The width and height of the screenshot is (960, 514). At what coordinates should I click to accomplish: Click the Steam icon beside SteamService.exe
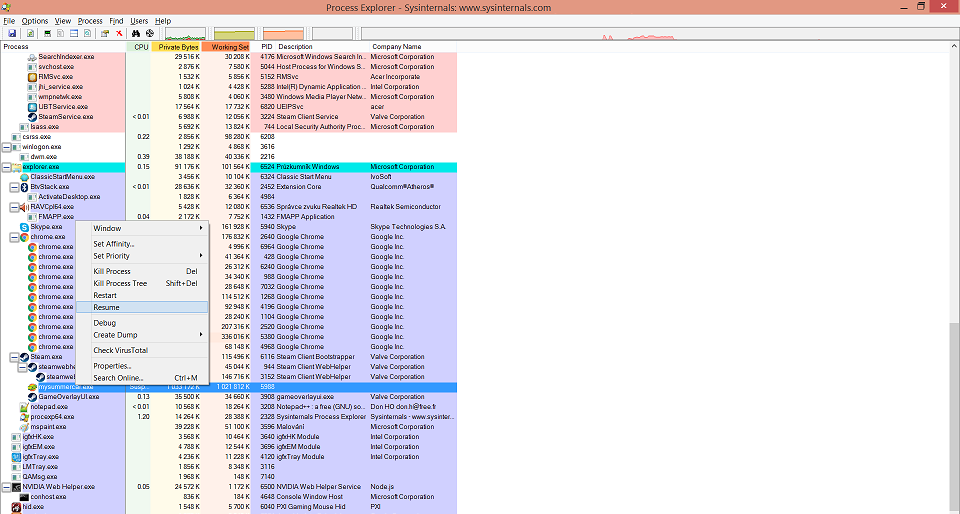[x=32, y=117]
